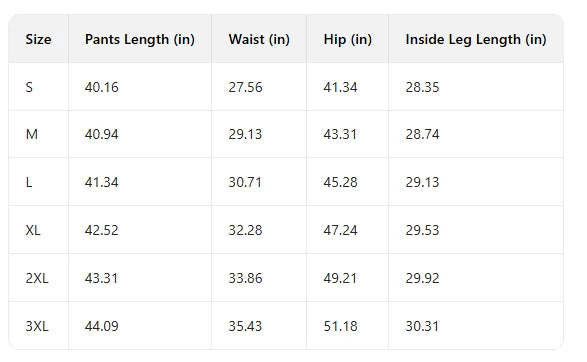Select the 3XL size row label
Screen dimensions: 587x362
(37, 326)
